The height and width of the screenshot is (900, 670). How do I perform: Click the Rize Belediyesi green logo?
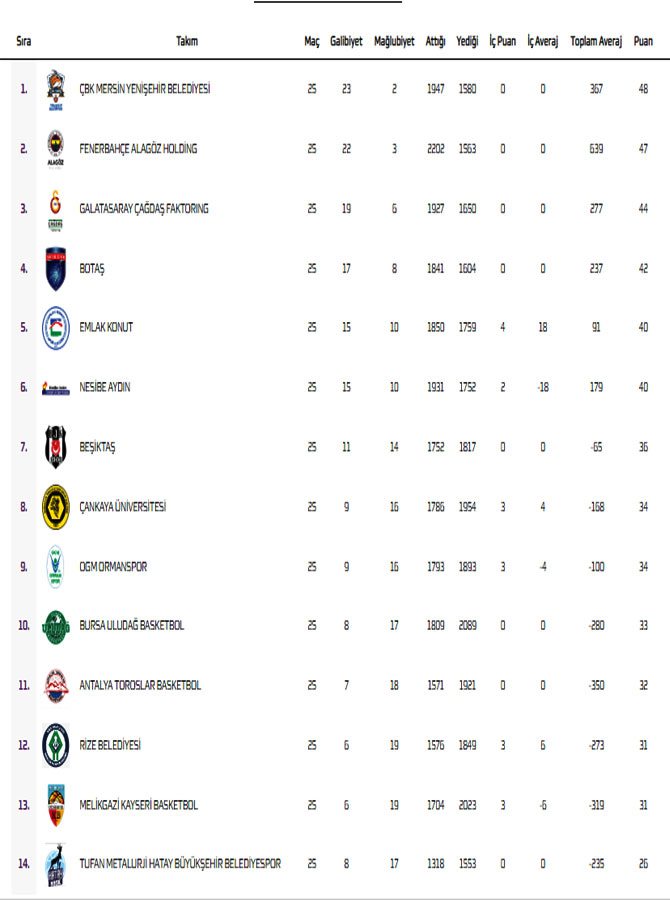click(56, 745)
